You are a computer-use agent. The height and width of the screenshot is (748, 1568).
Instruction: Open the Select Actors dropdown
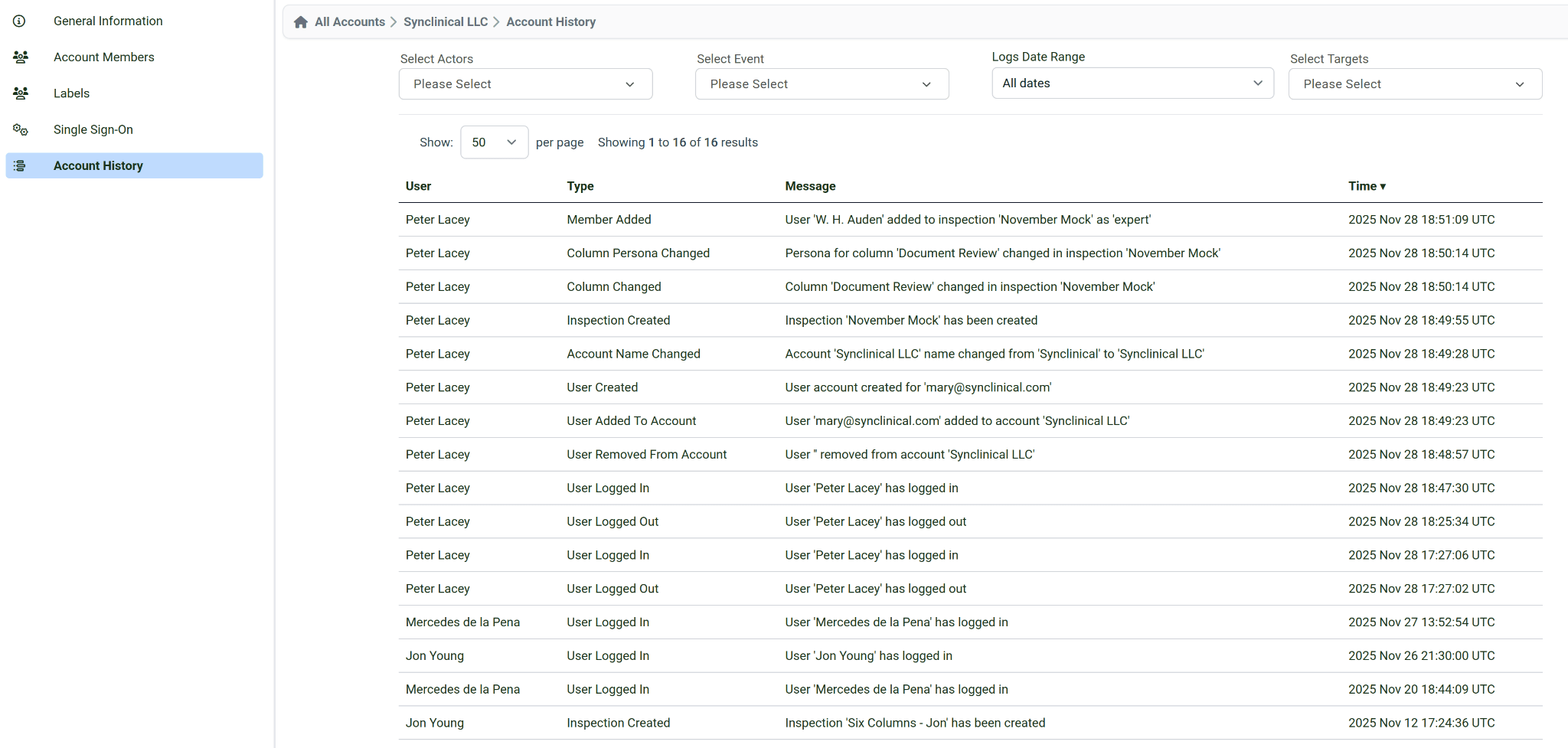coord(525,84)
